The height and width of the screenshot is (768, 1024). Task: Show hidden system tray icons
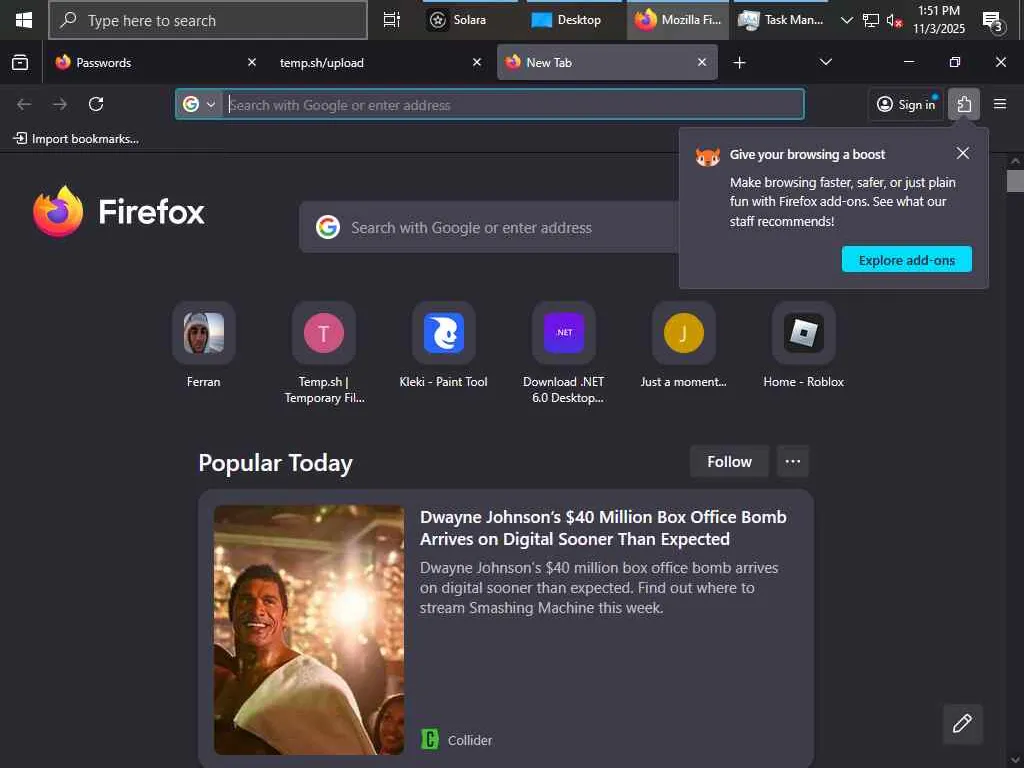click(846, 20)
